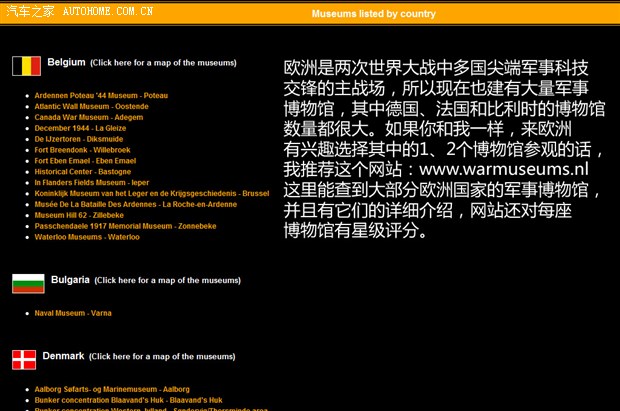Click the Bulgaria flag icon
The width and height of the screenshot is (620, 411).
tap(27, 283)
